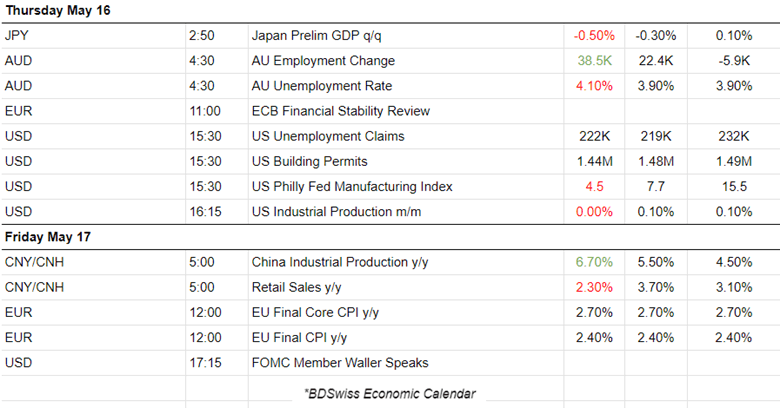
Task: Click US Philly Fed Manufacturing Index
Action: (352, 186)
